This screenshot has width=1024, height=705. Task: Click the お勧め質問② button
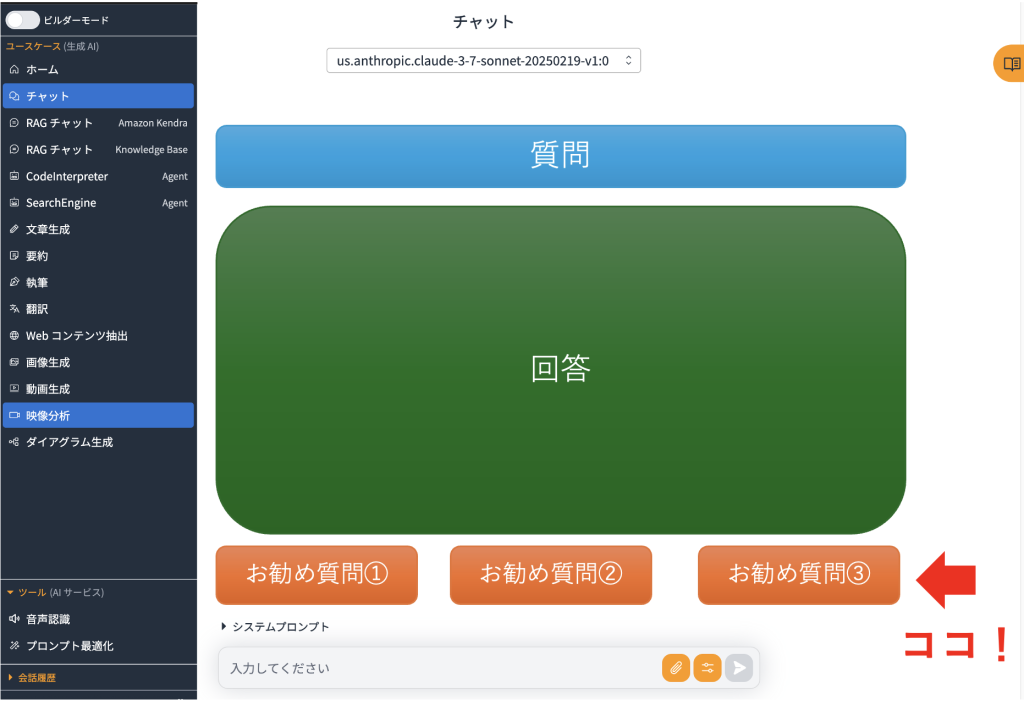551,574
